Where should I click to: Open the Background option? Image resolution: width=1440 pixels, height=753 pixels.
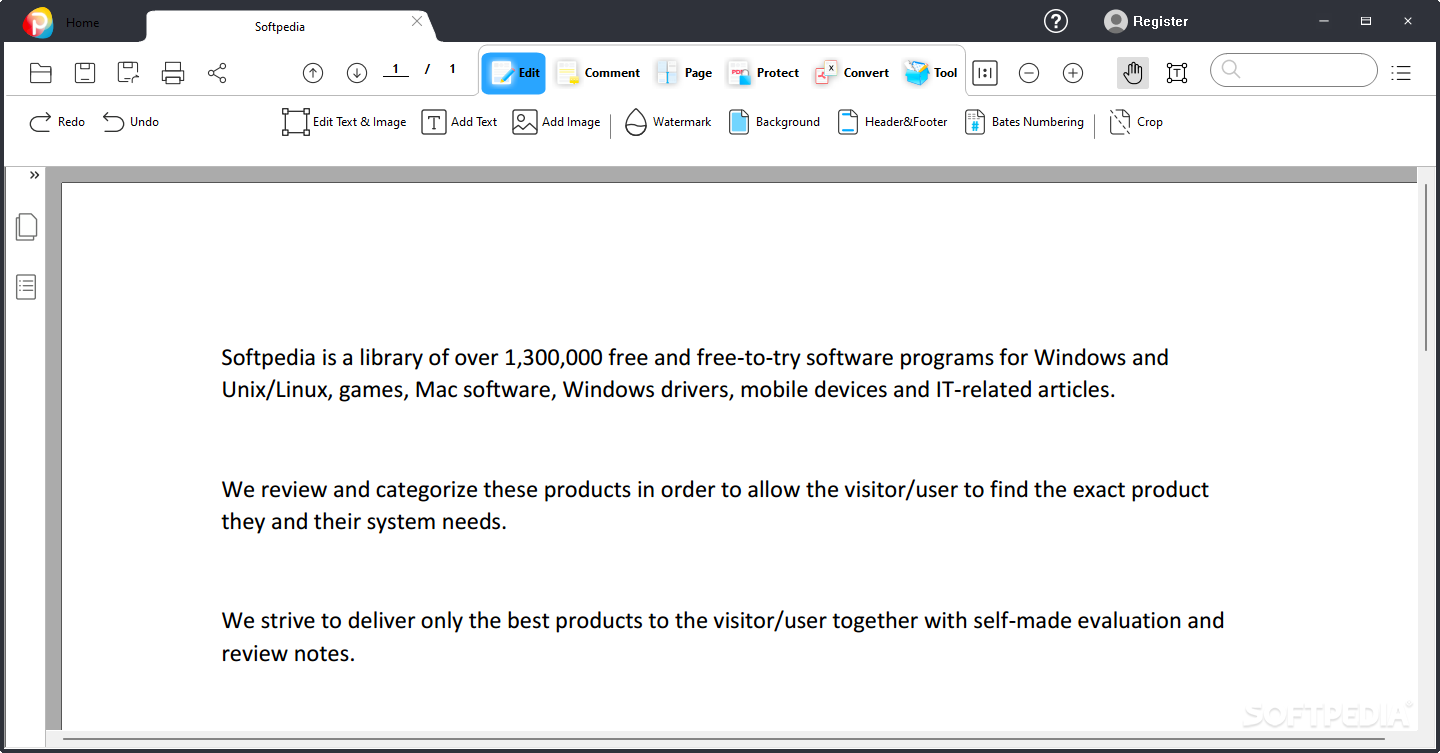point(774,122)
